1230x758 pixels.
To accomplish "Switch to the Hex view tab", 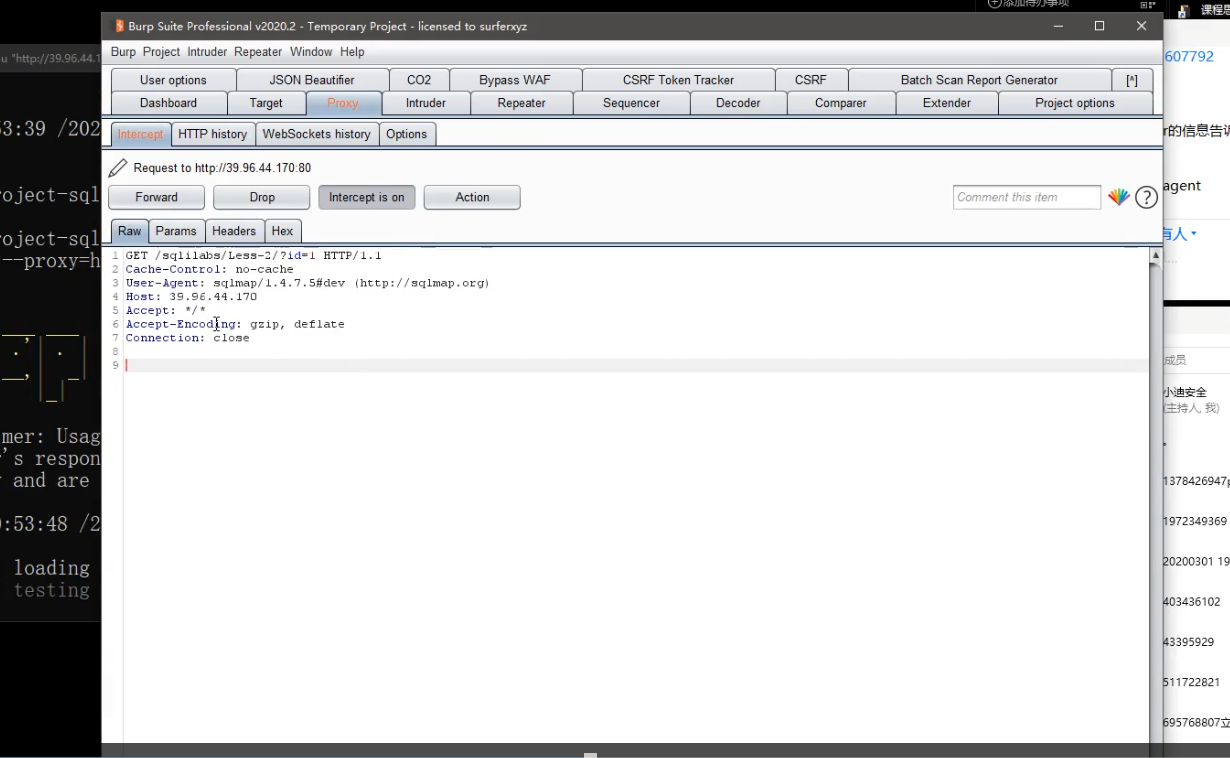I will 282,231.
